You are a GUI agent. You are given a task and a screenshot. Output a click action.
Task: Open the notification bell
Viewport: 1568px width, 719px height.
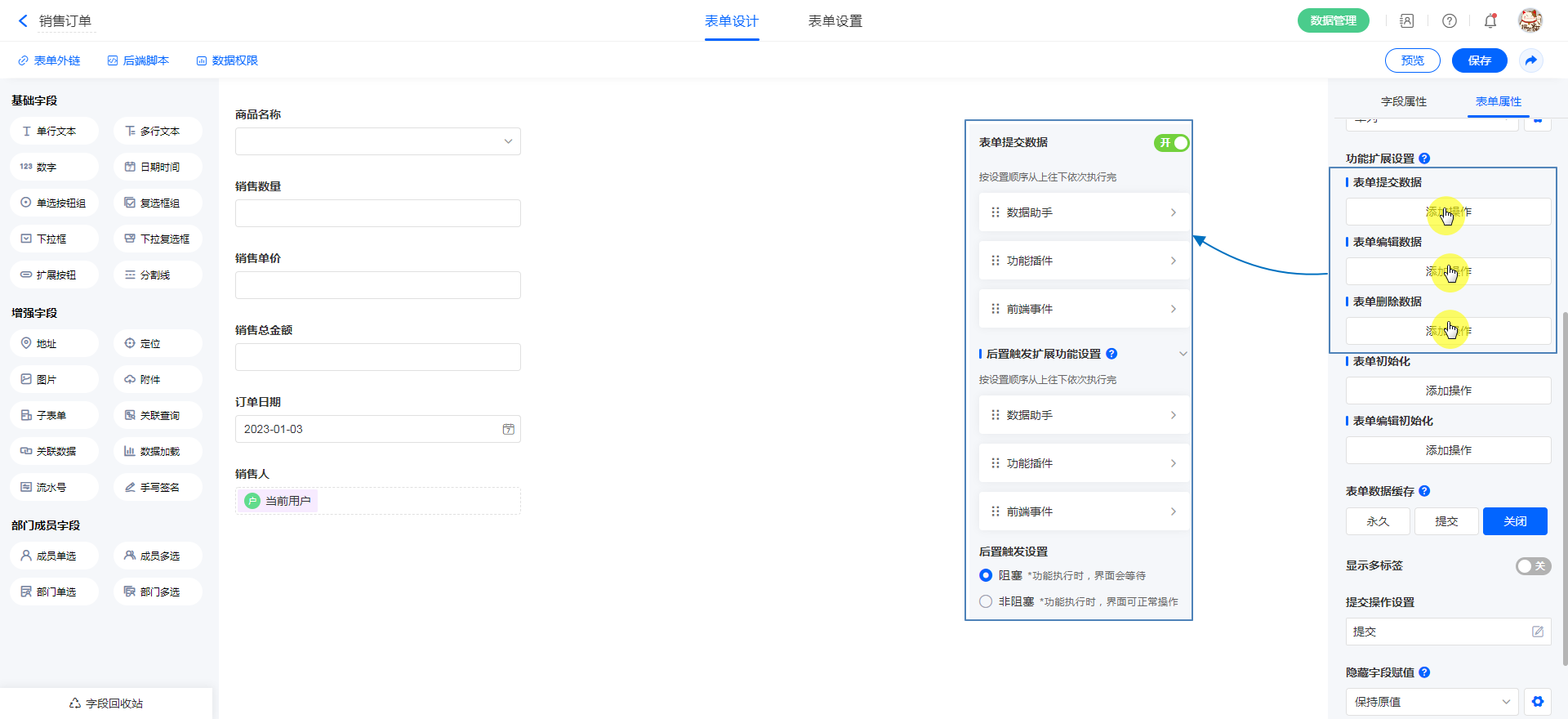(1490, 21)
